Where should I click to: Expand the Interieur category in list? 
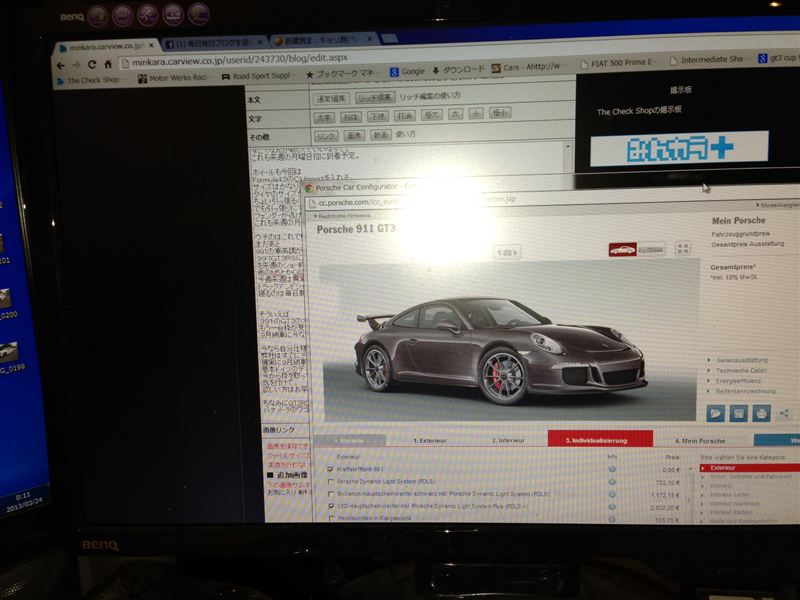[x=721, y=486]
